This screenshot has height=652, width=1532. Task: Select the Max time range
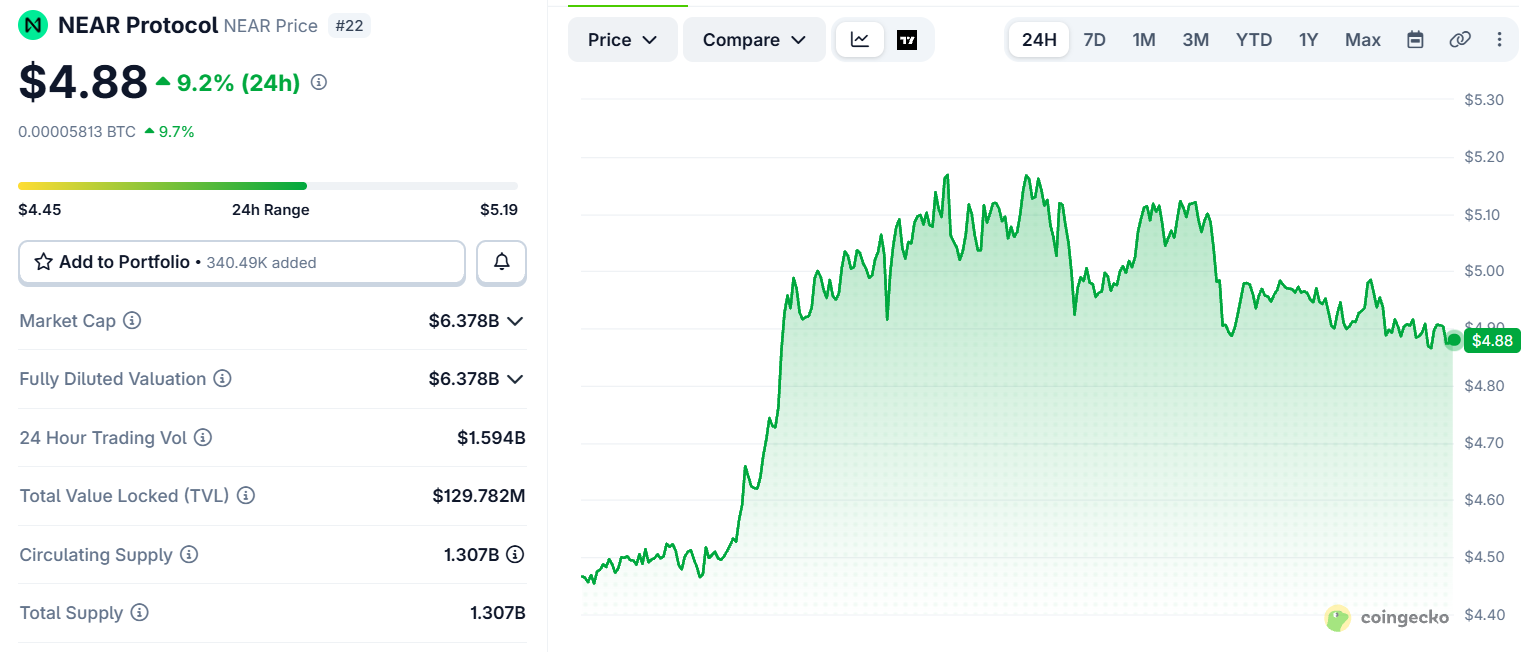[x=1363, y=40]
